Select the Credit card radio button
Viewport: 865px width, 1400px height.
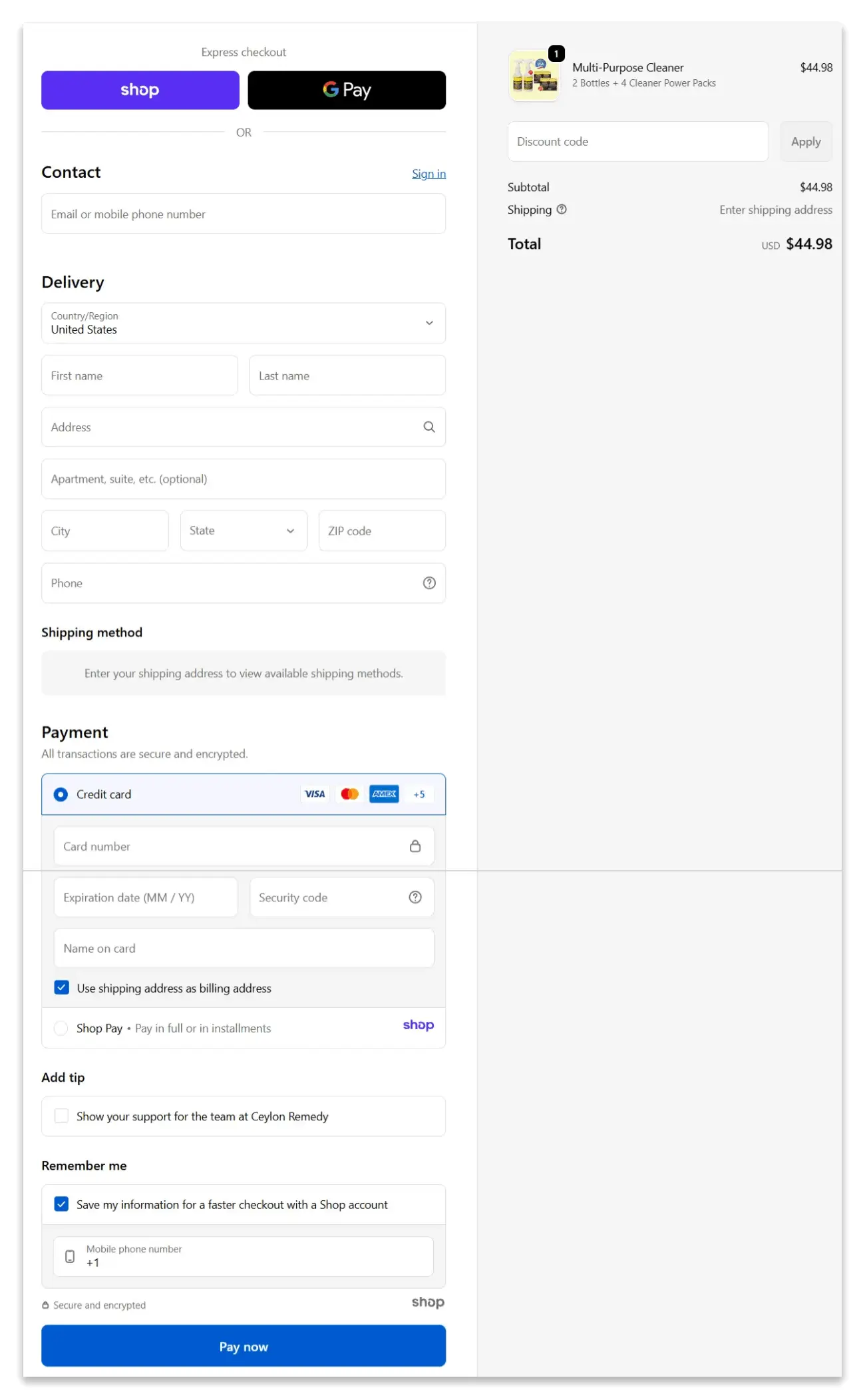(x=61, y=794)
